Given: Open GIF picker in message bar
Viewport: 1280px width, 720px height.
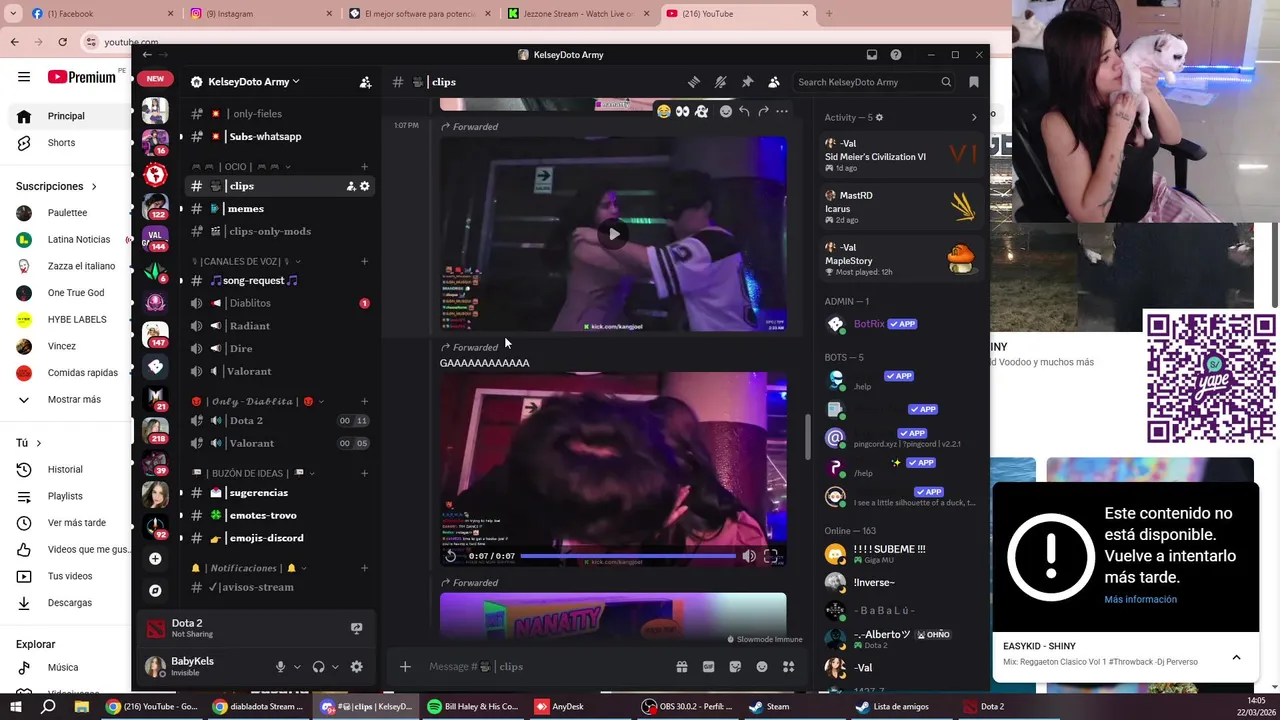Looking at the screenshot, I should 708,667.
